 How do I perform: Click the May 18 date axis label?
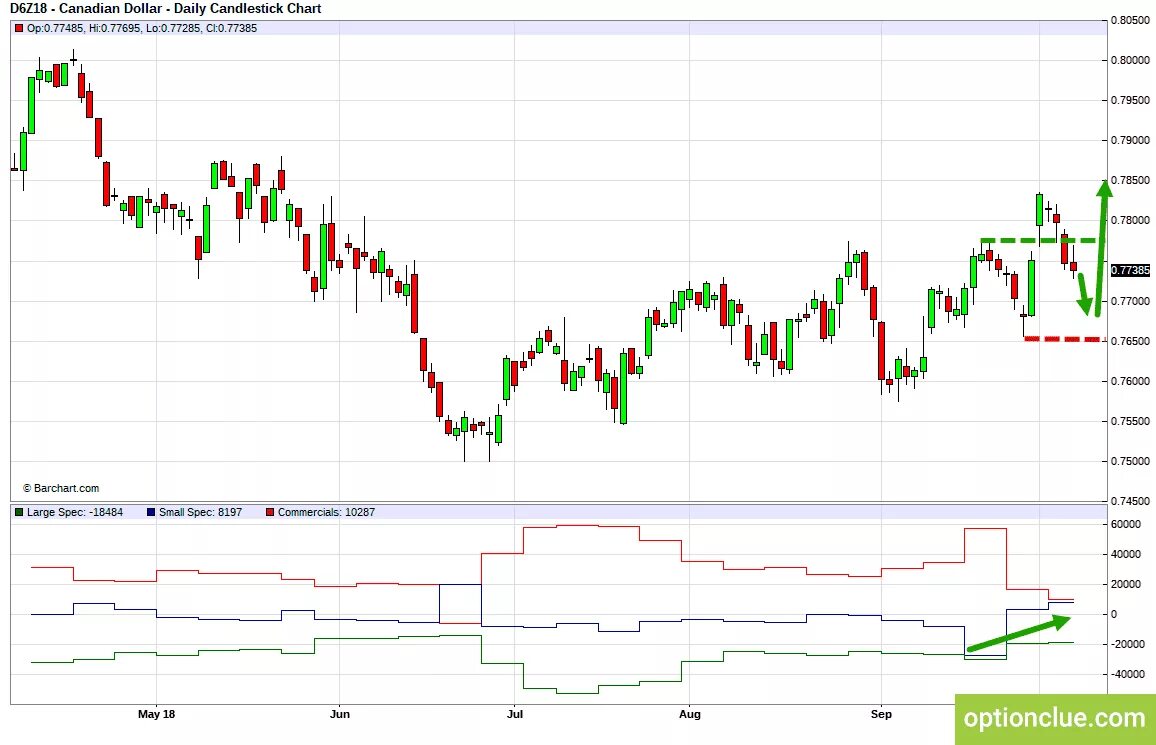point(156,714)
